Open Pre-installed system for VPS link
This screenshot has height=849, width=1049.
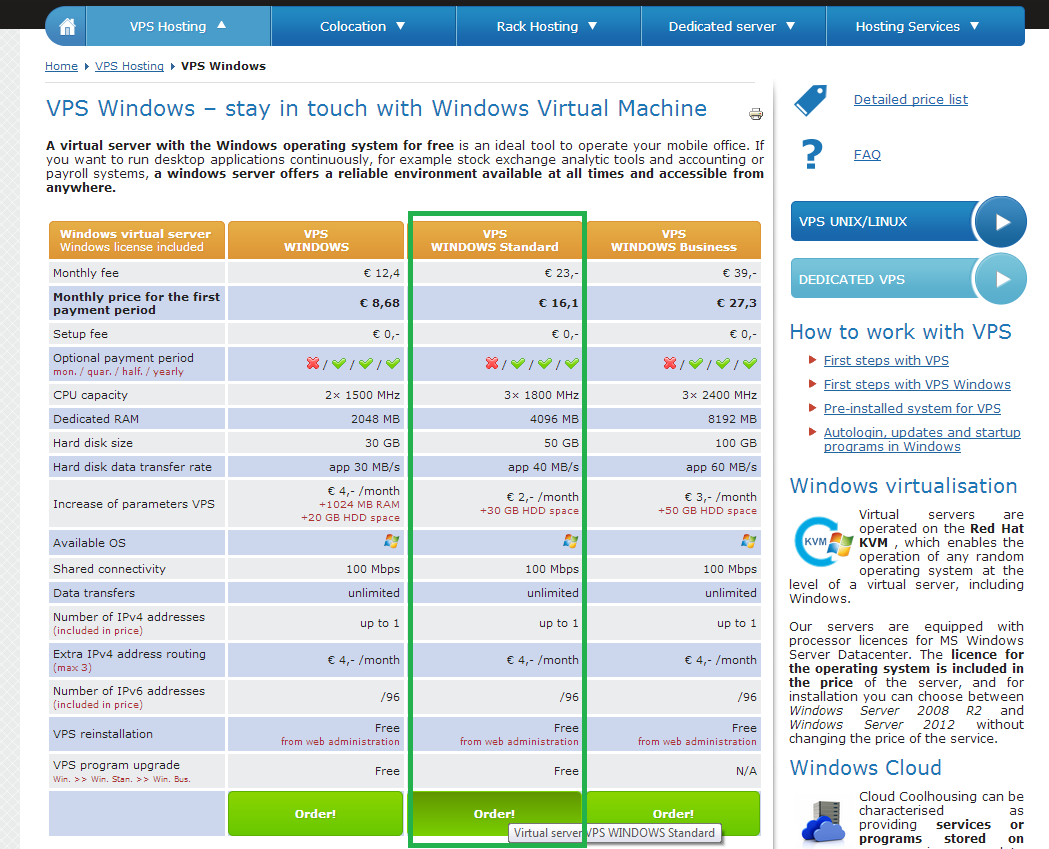pyautogui.click(x=912, y=409)
